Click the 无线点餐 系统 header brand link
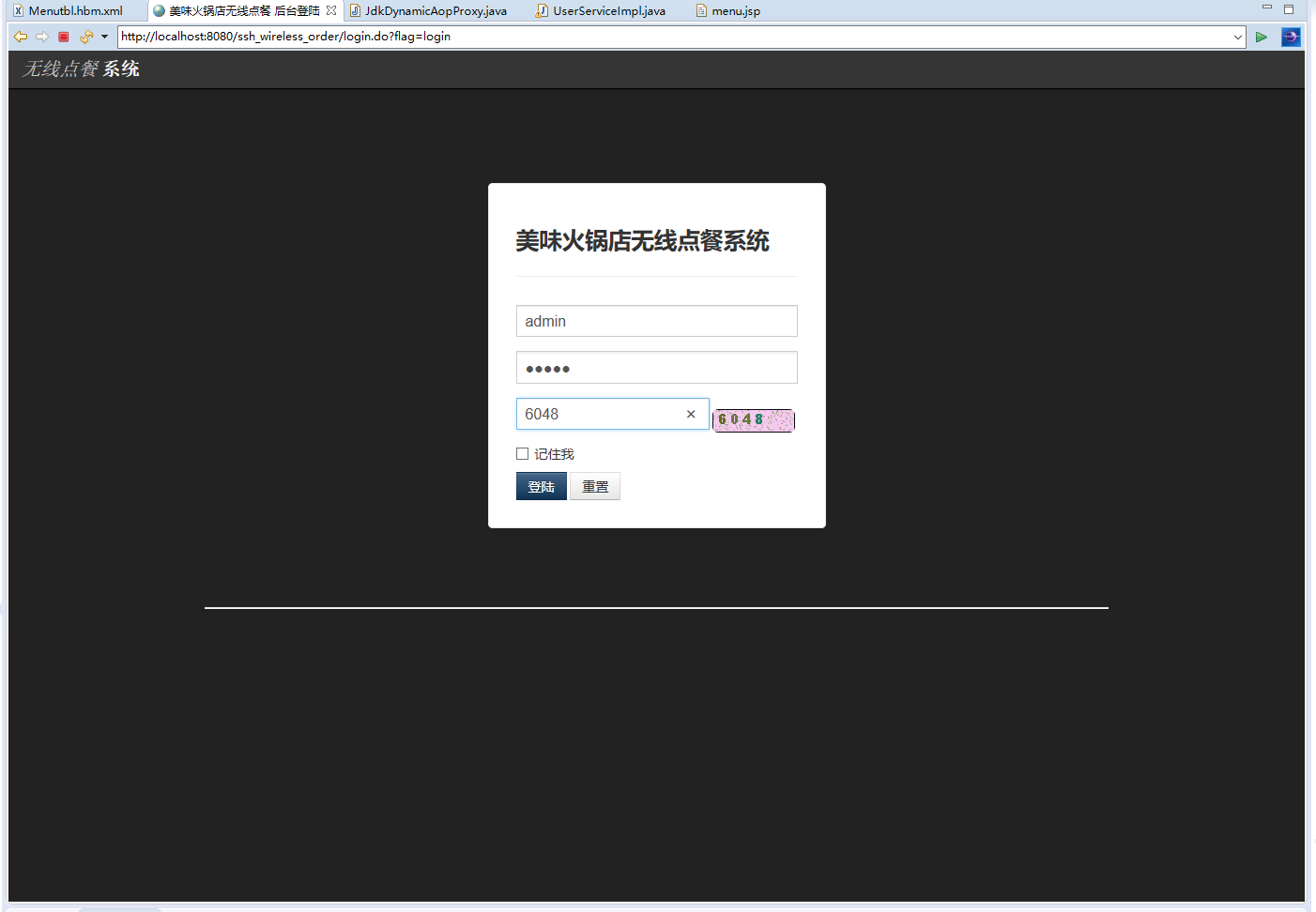Screen dimensions: 1316x912 [x=82, y=69]
